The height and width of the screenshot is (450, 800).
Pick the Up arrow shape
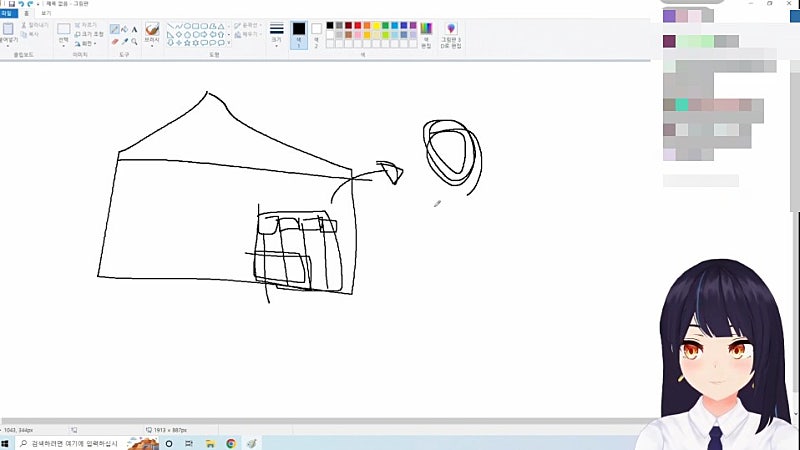click(x=221, y=35)
